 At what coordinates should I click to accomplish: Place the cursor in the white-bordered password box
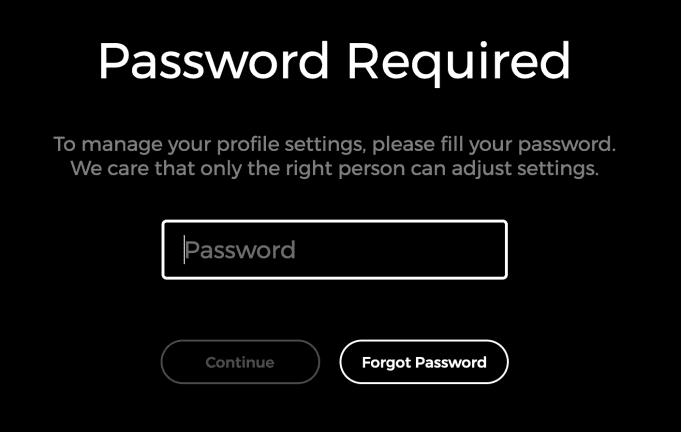point(334,250)
